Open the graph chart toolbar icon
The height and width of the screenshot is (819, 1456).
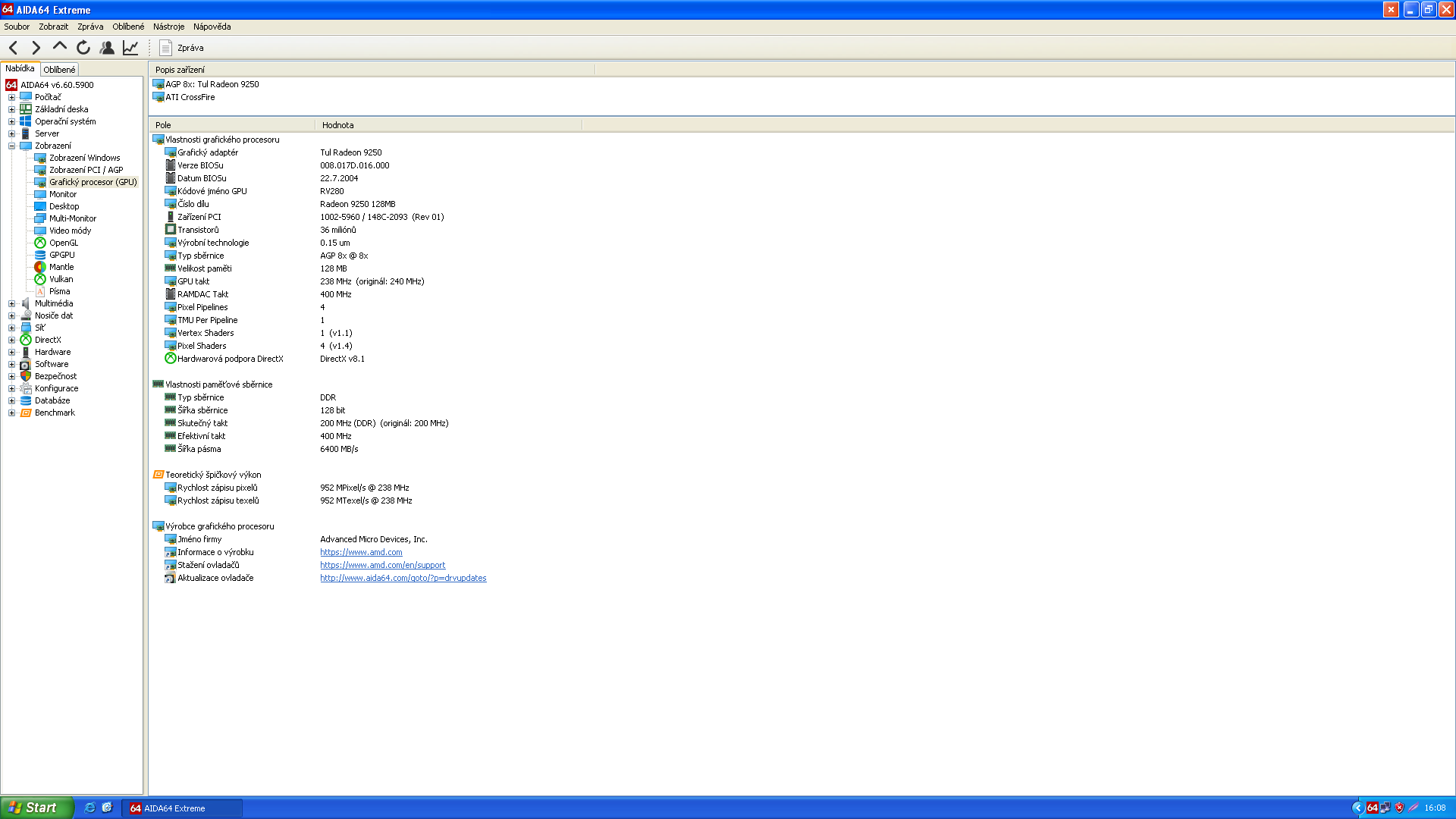coord(130,48)
